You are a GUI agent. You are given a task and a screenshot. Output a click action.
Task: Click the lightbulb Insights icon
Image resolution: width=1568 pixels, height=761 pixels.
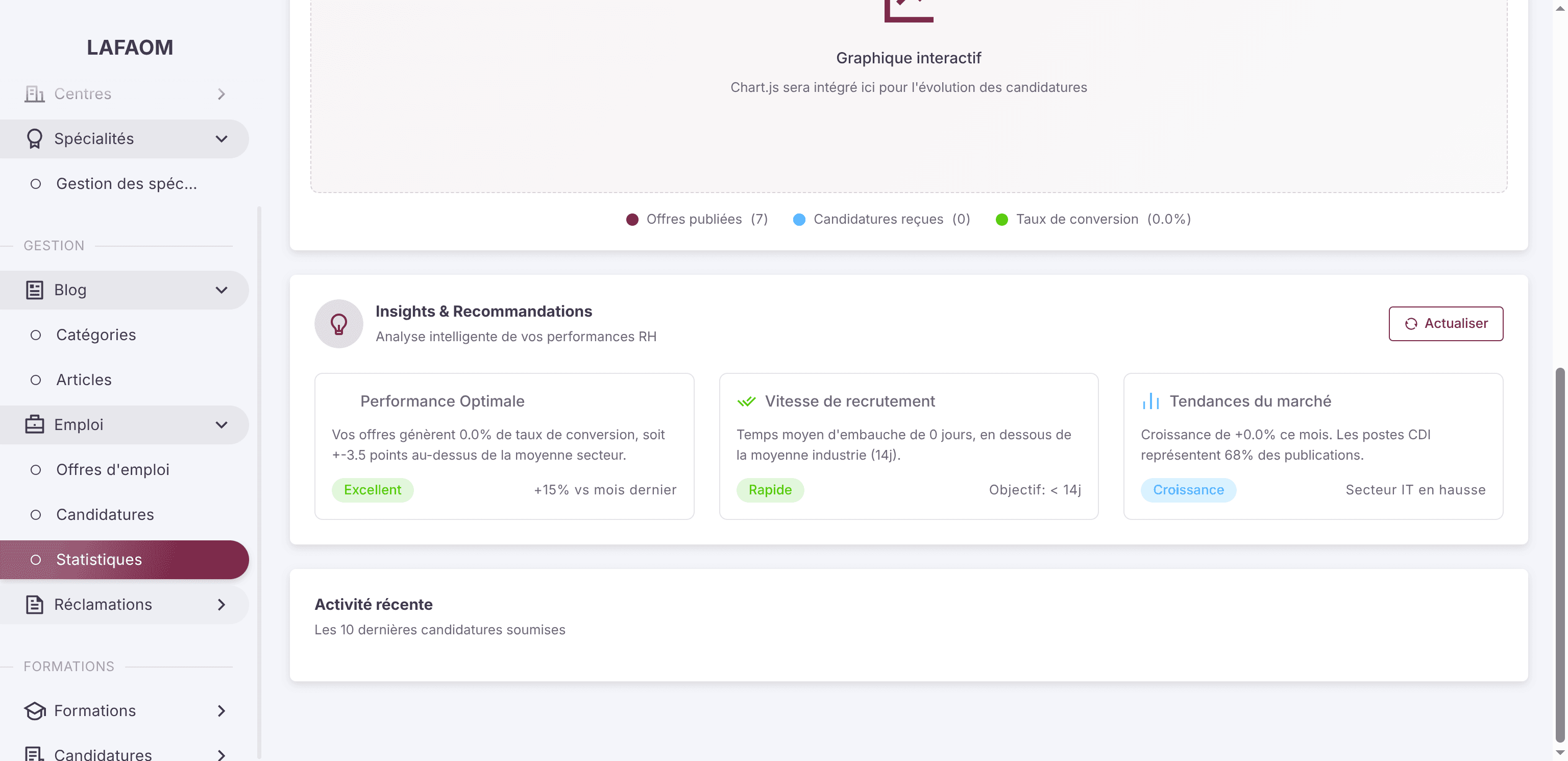tap(338, 323)
